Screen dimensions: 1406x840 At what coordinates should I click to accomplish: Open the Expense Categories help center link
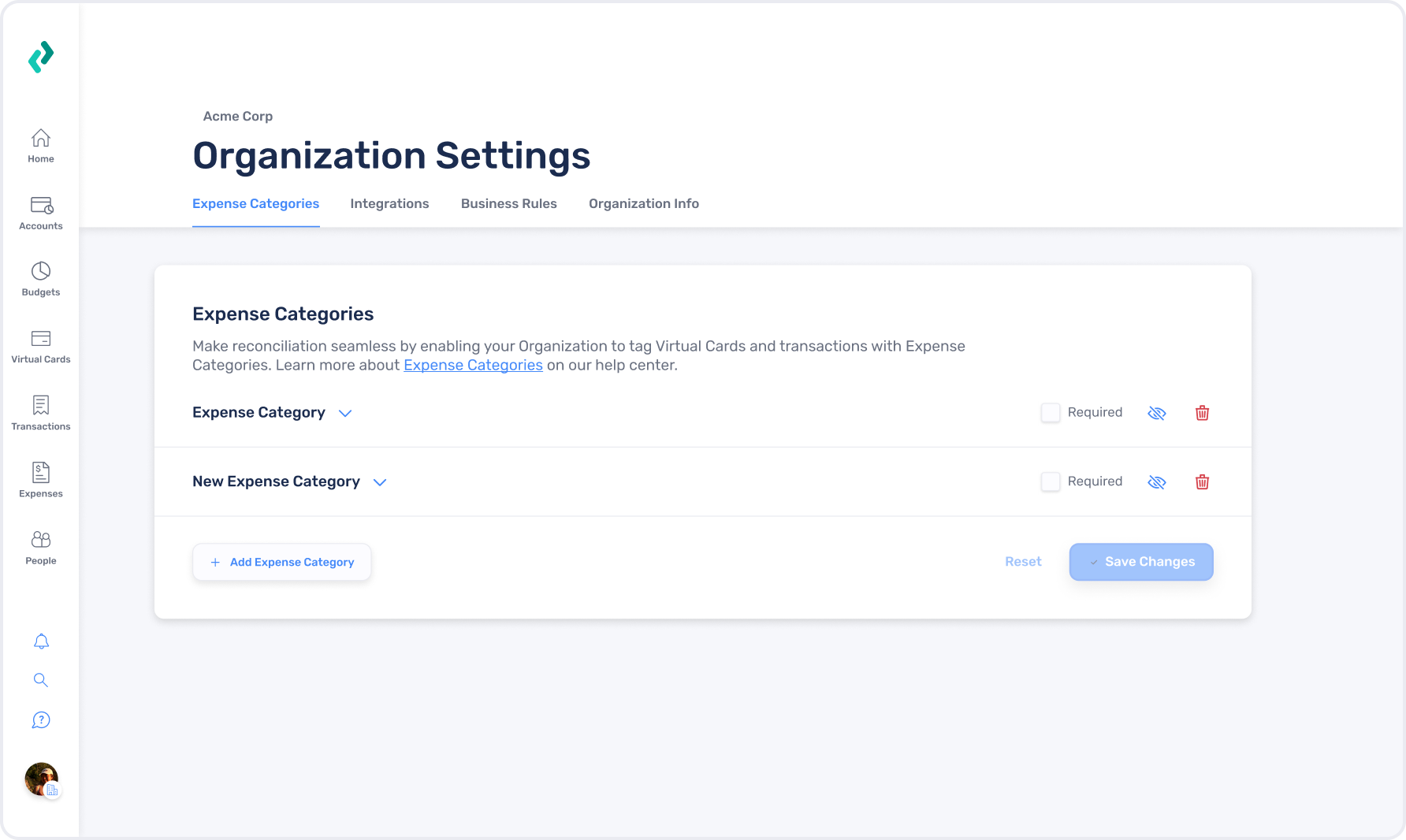click(x=473, y=365)
